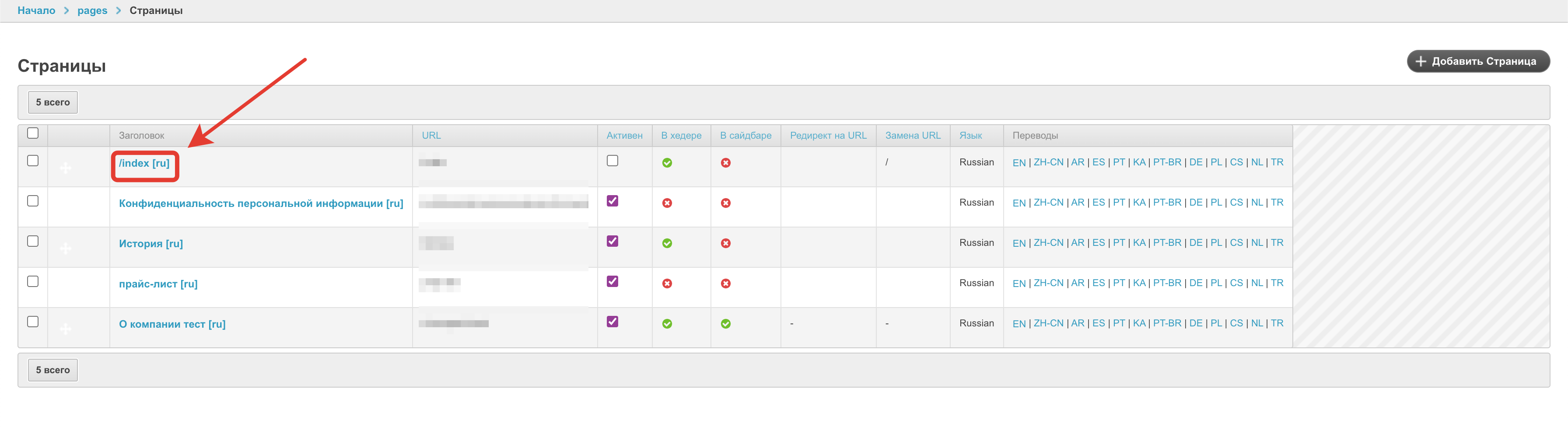1568x427 pixels.
Task: Click green header status icon in /index row
Action: (667, 163)
